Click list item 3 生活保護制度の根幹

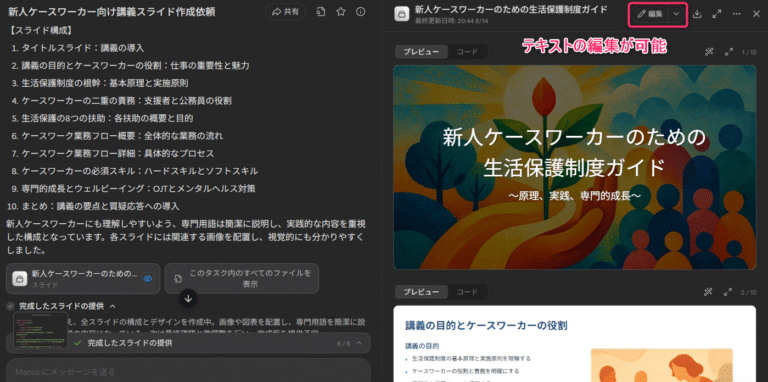[105, 83]
